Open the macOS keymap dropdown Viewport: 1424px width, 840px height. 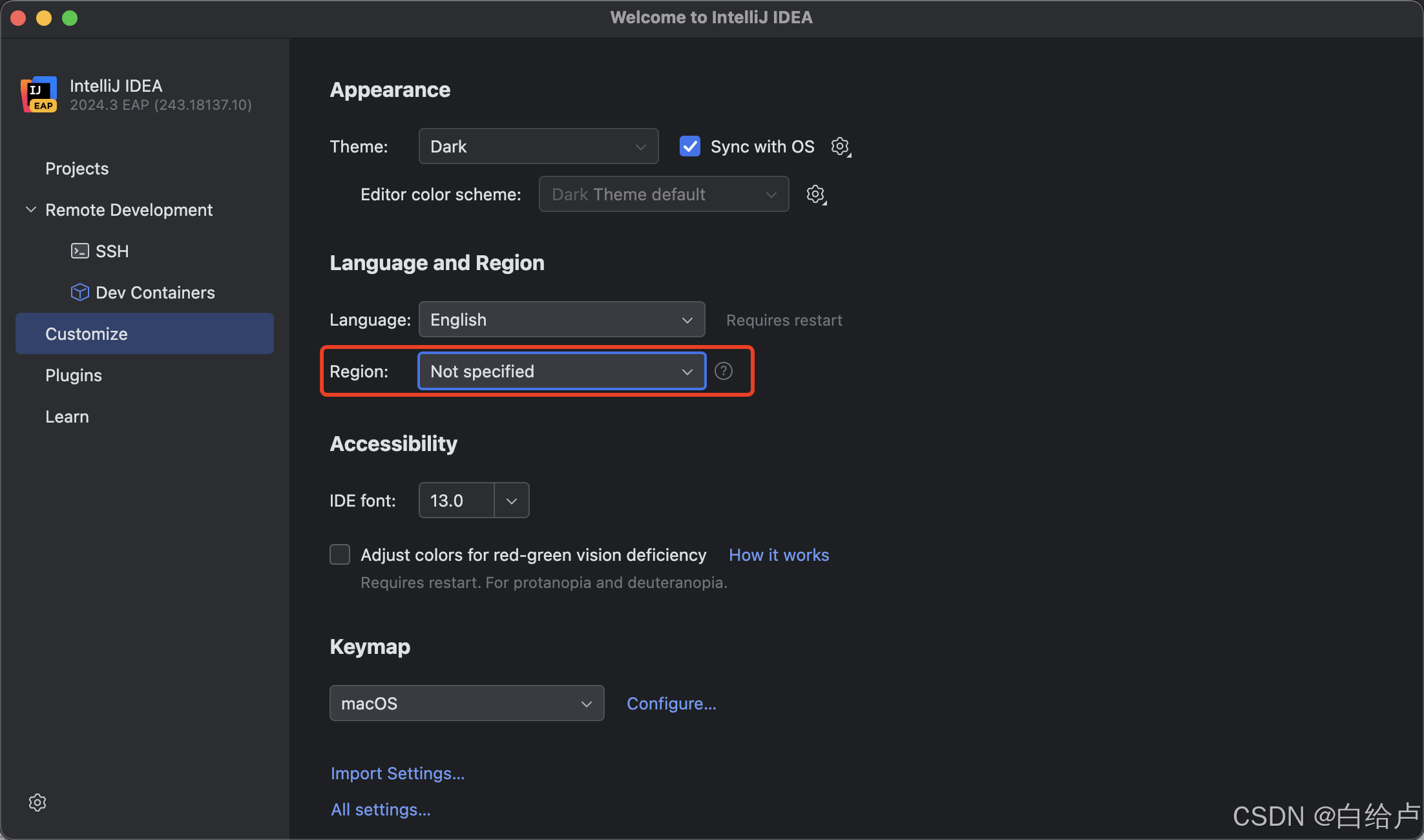(x=466, y=703)
